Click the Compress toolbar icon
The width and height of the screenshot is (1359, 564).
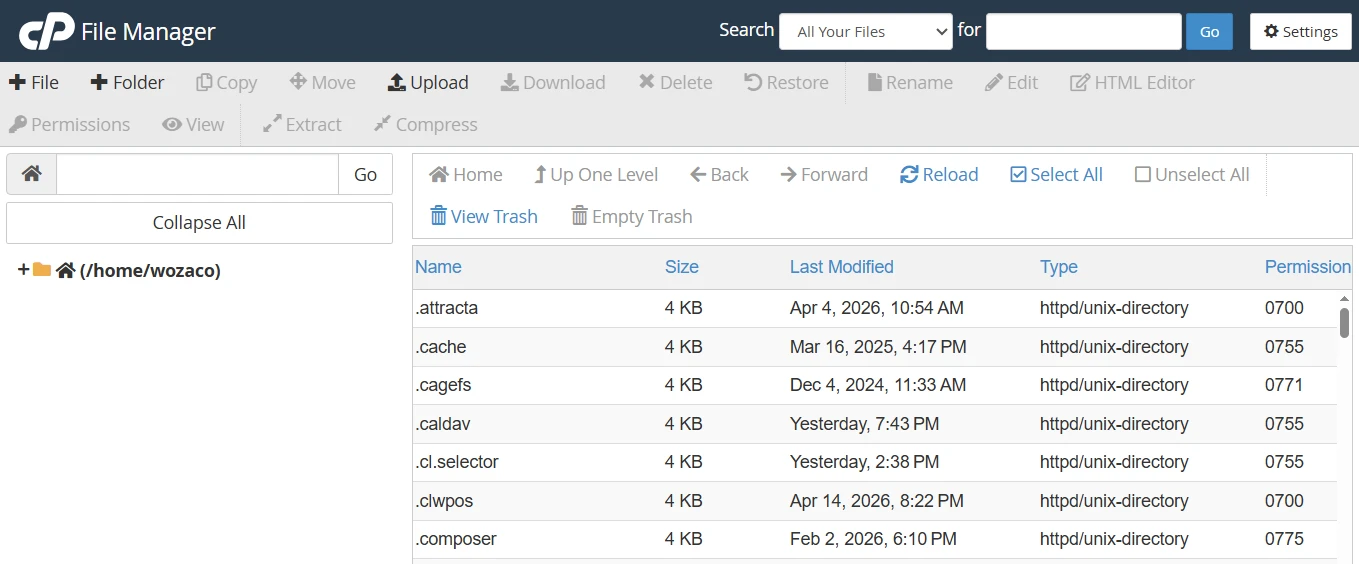tap(382, 125)
